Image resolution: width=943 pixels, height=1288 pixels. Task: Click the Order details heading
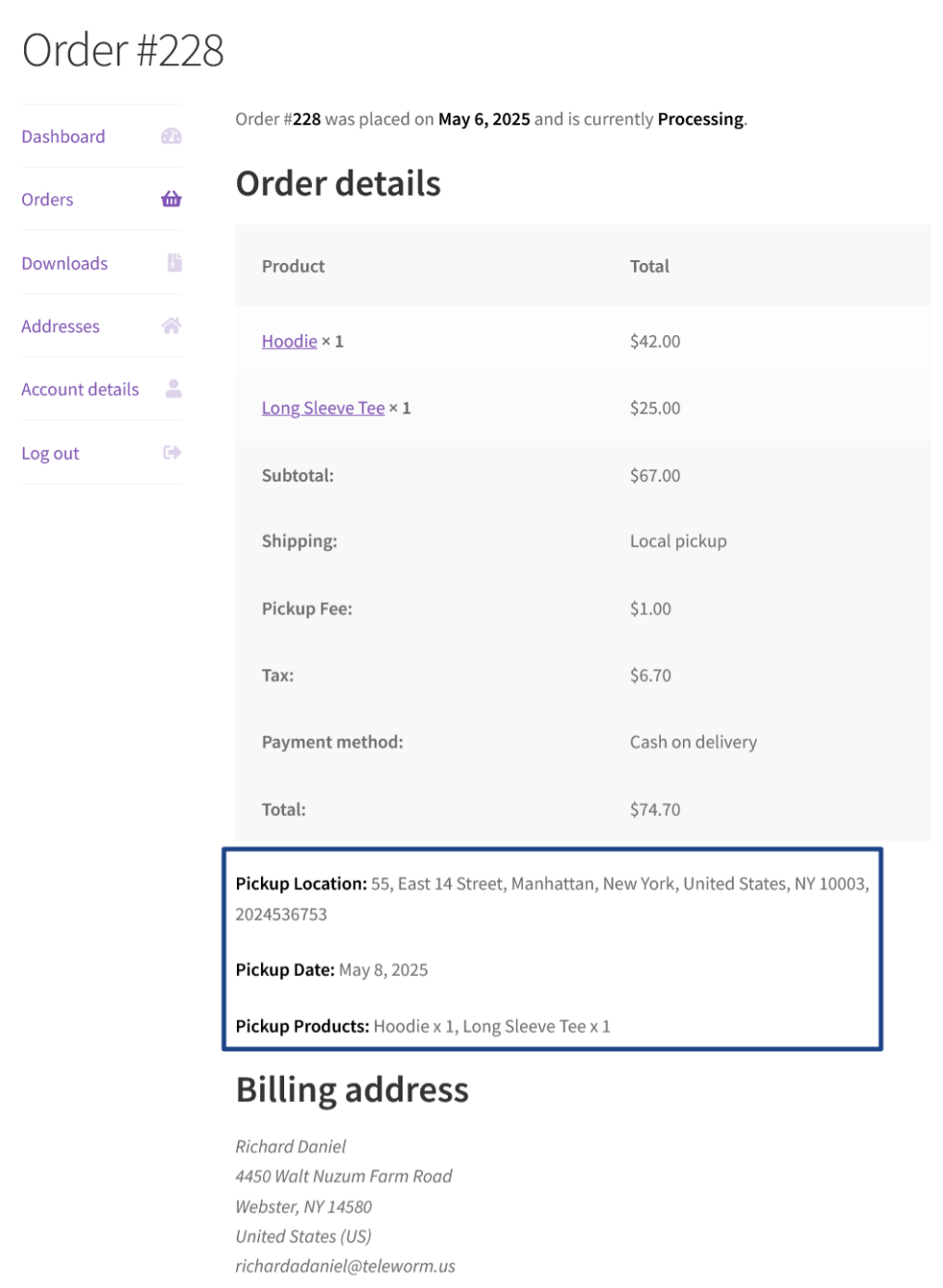[338, 184]
